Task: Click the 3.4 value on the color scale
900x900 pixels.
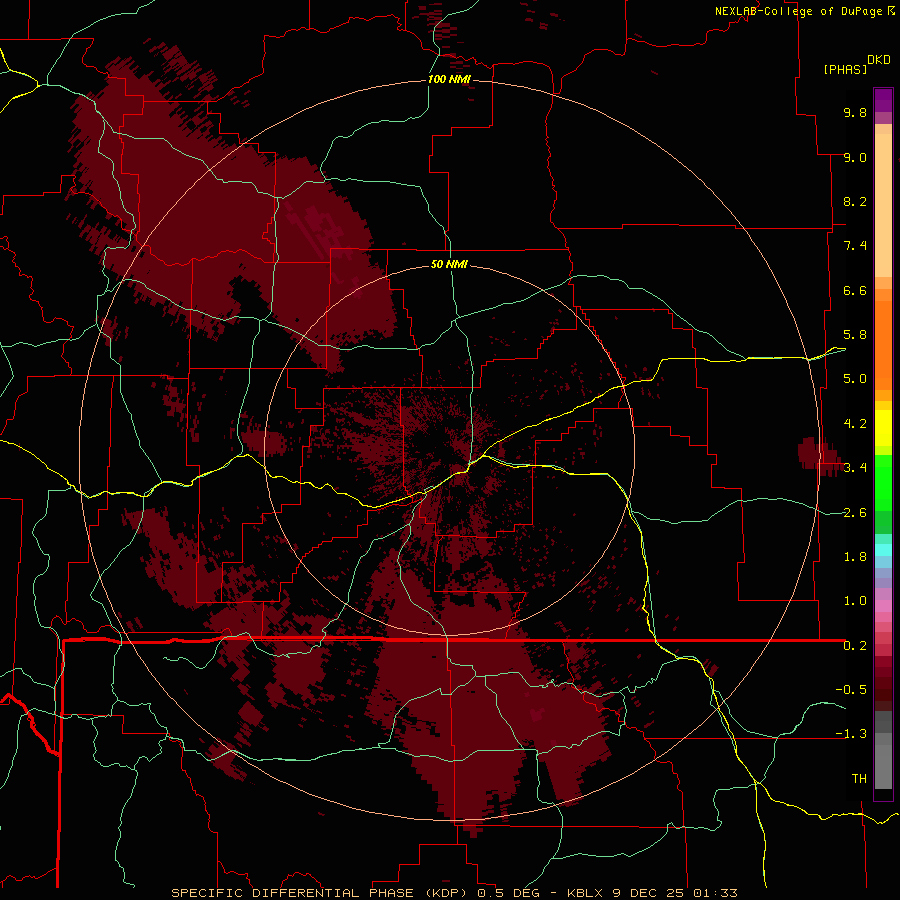Action: pyautogui.click(x=855, y=468)
